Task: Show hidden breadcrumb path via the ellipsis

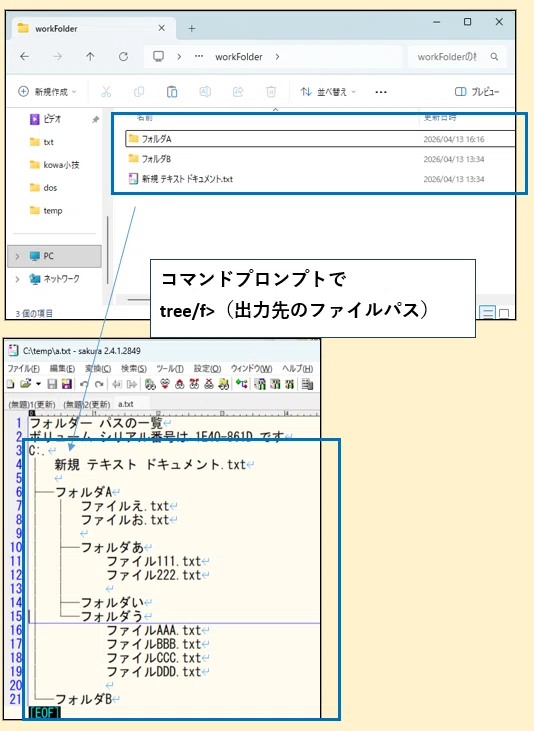Action: pos(199,57)
